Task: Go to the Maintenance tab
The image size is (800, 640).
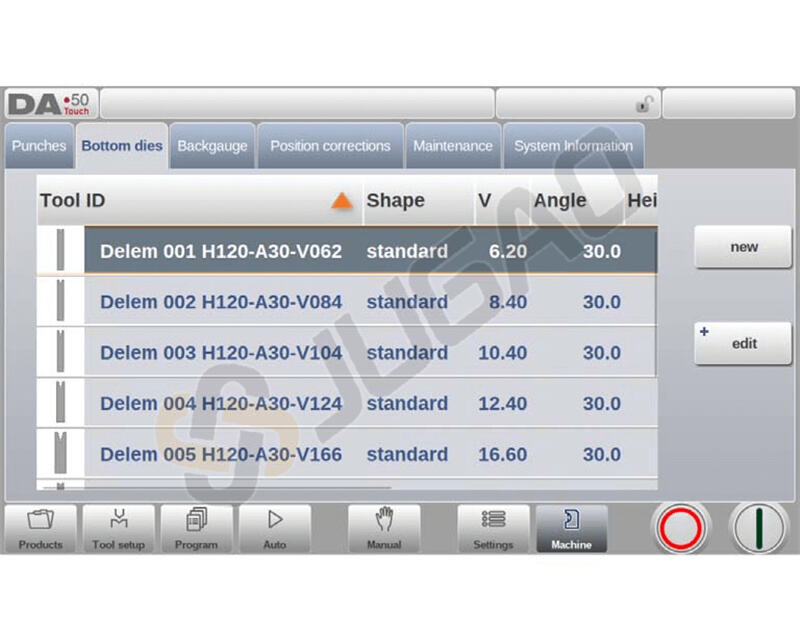Action: [x=453, y=146]
